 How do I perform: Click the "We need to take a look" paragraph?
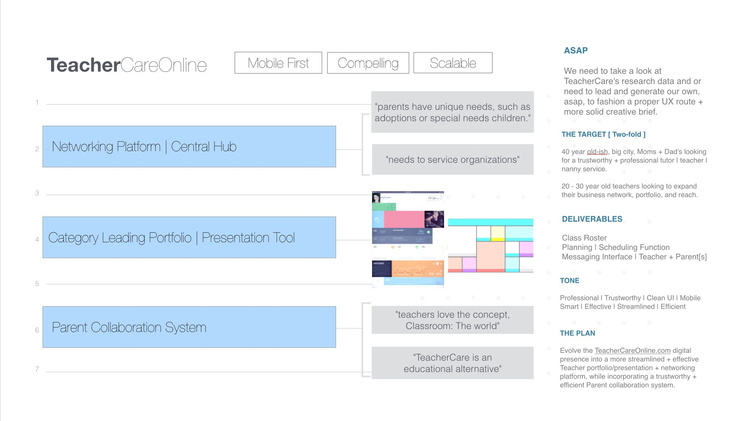[633, 91]
